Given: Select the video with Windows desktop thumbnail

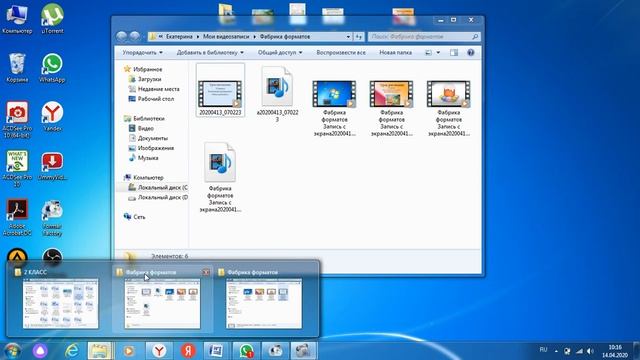Looking at the screenshot, I should [x=334, y=108].
